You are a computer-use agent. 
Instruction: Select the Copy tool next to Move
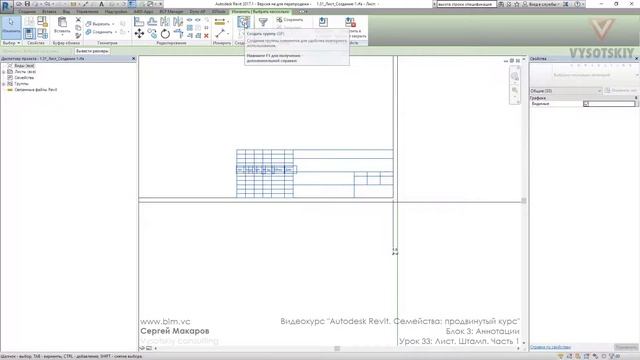click(152, 33)
